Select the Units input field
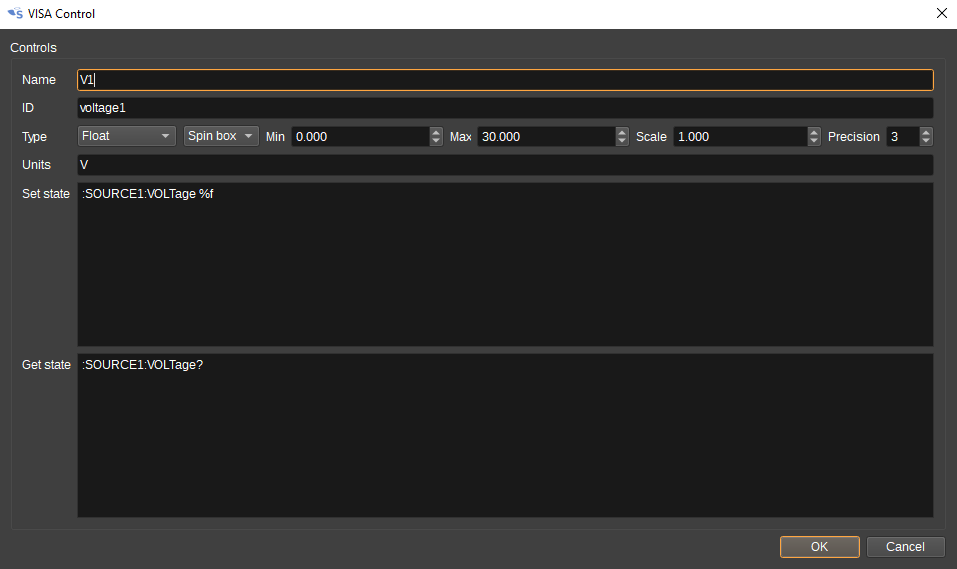 505,164
